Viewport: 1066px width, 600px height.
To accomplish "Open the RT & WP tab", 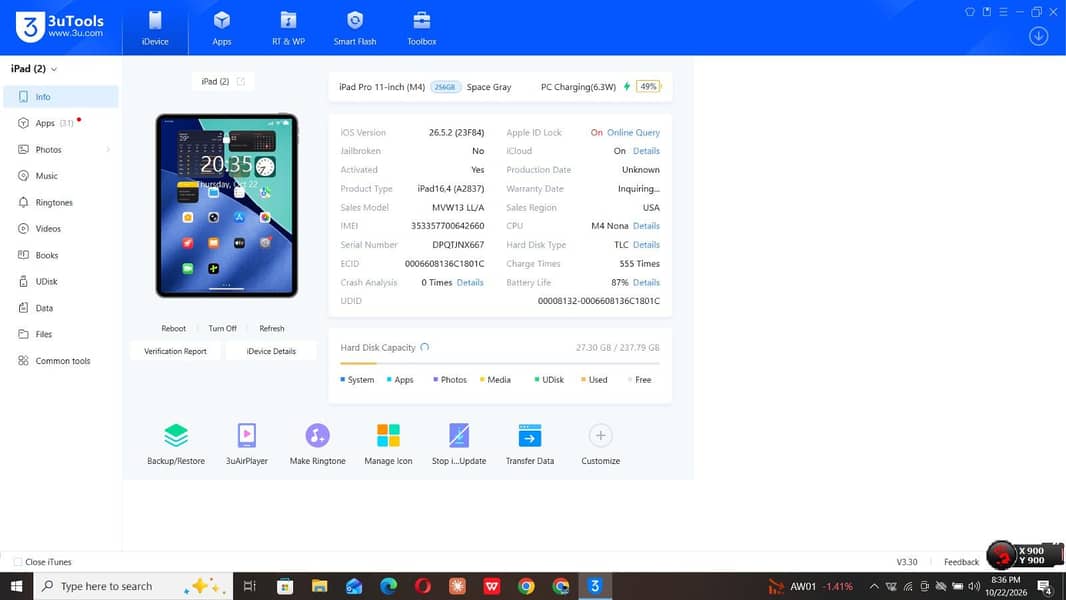I will point(288,28).
